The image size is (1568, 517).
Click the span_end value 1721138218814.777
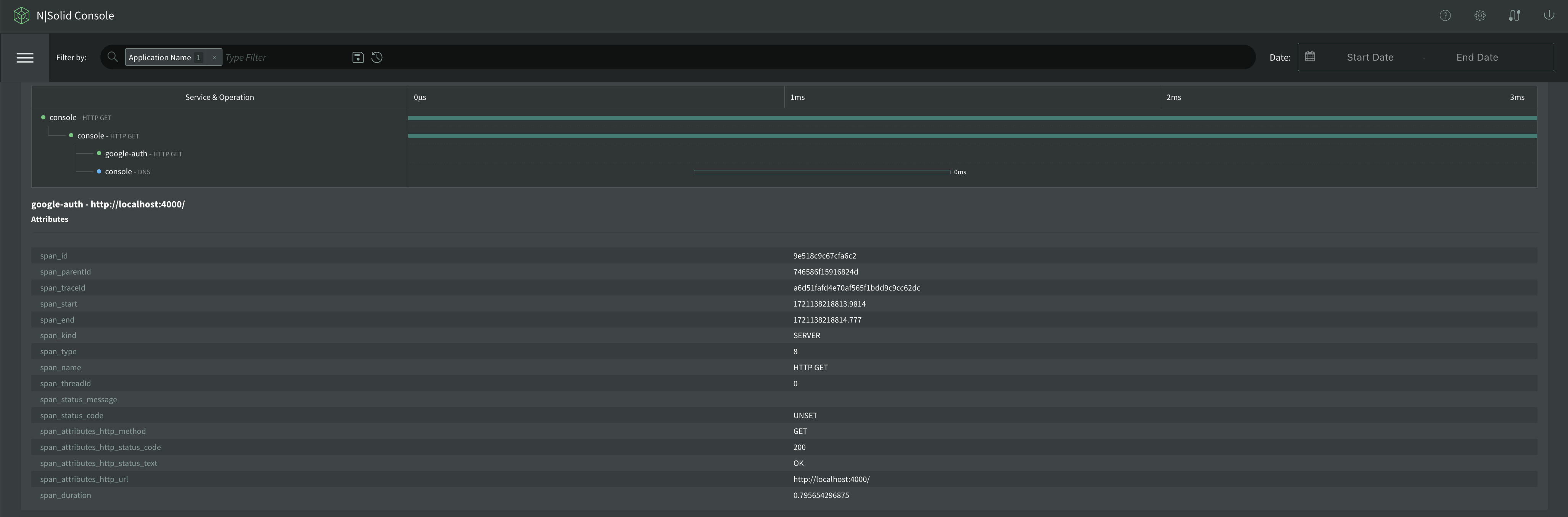pyautogui.click(x=827, y=320)
